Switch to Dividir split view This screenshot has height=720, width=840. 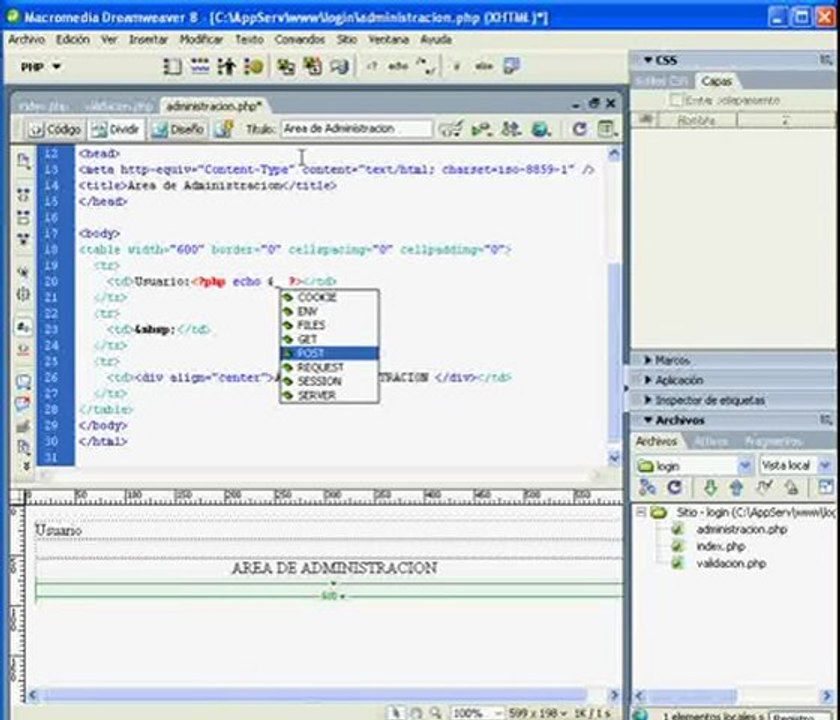116,129
